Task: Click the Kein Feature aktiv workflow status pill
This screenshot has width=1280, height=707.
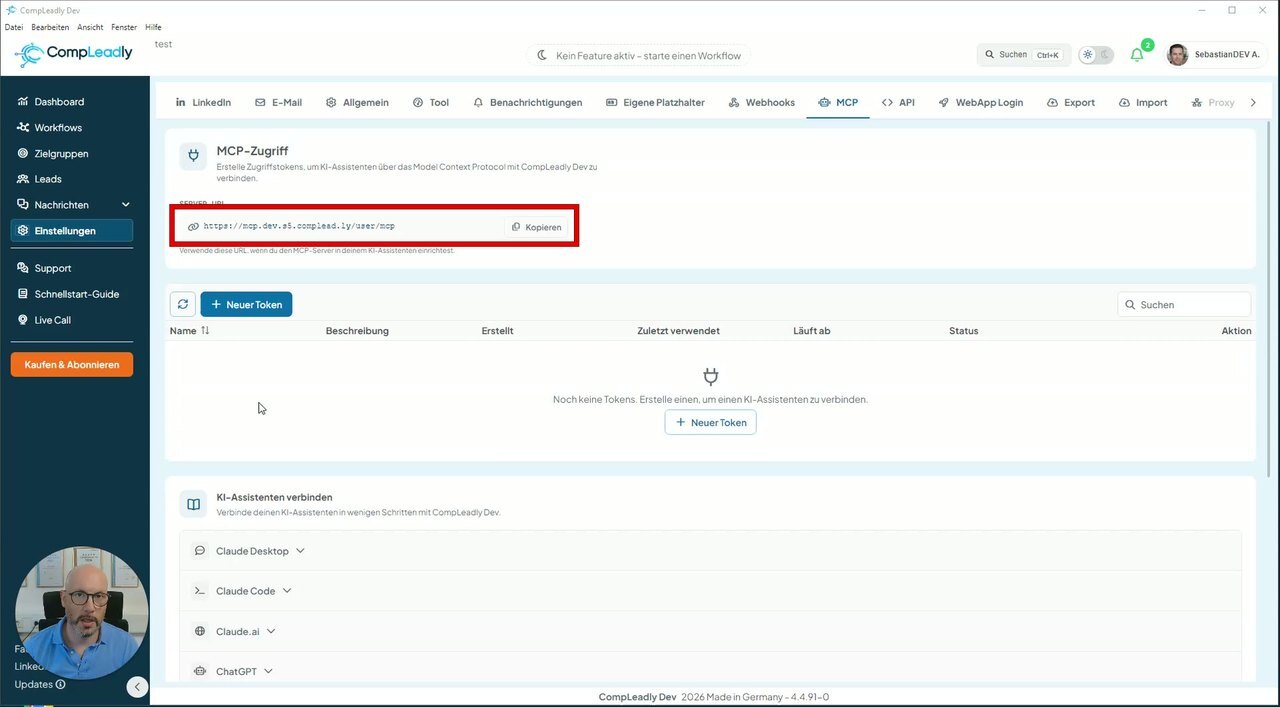Action: (x=639, y=55)
